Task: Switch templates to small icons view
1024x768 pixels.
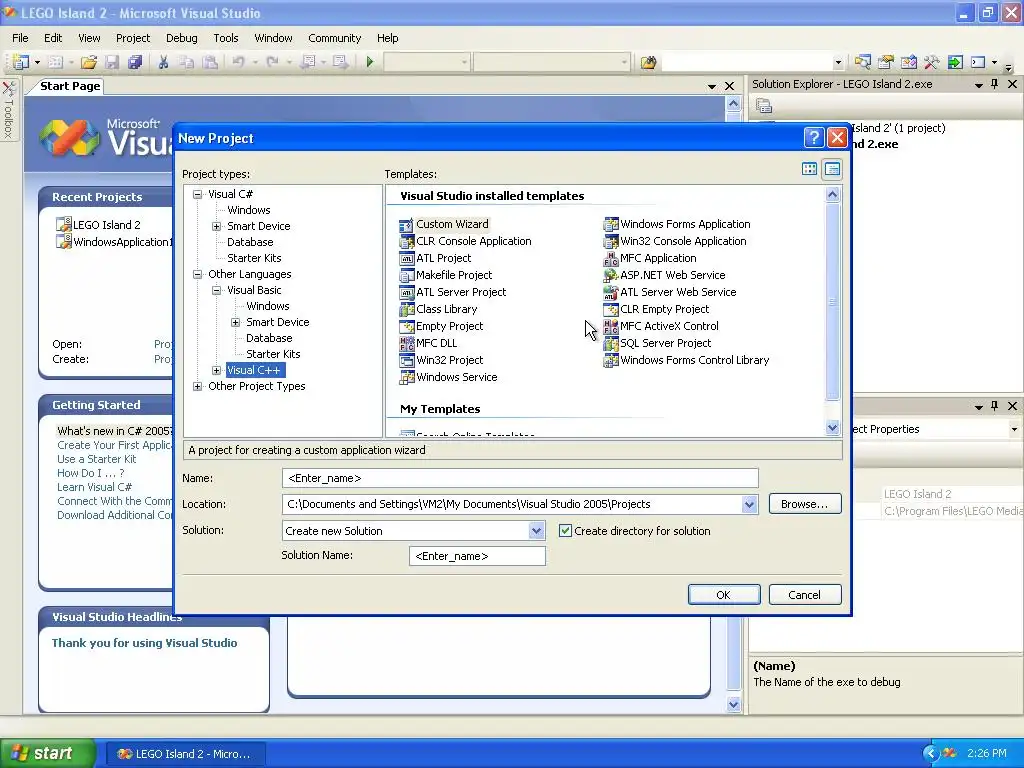Action: [x=832, y=169]
